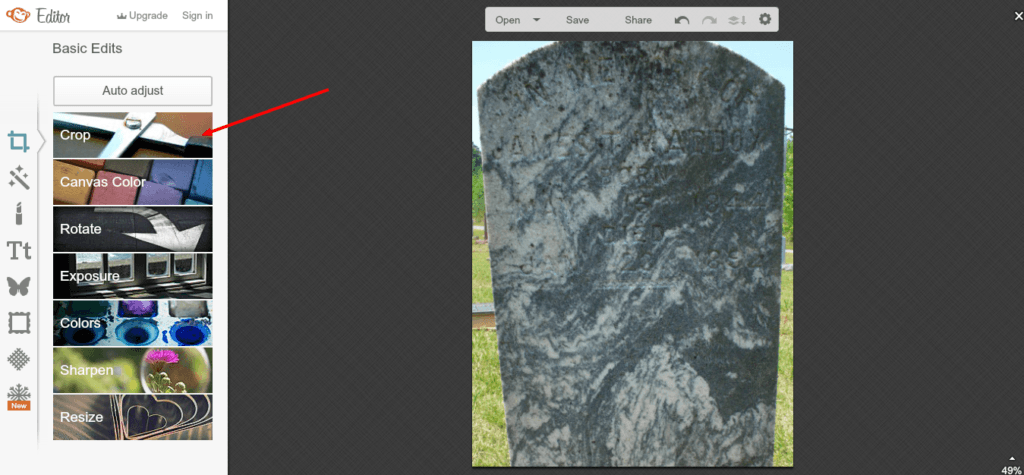Viewport: 1024px width, 475px height.
Task: Open settings gear in top toolbar
Action: (765, 20)
